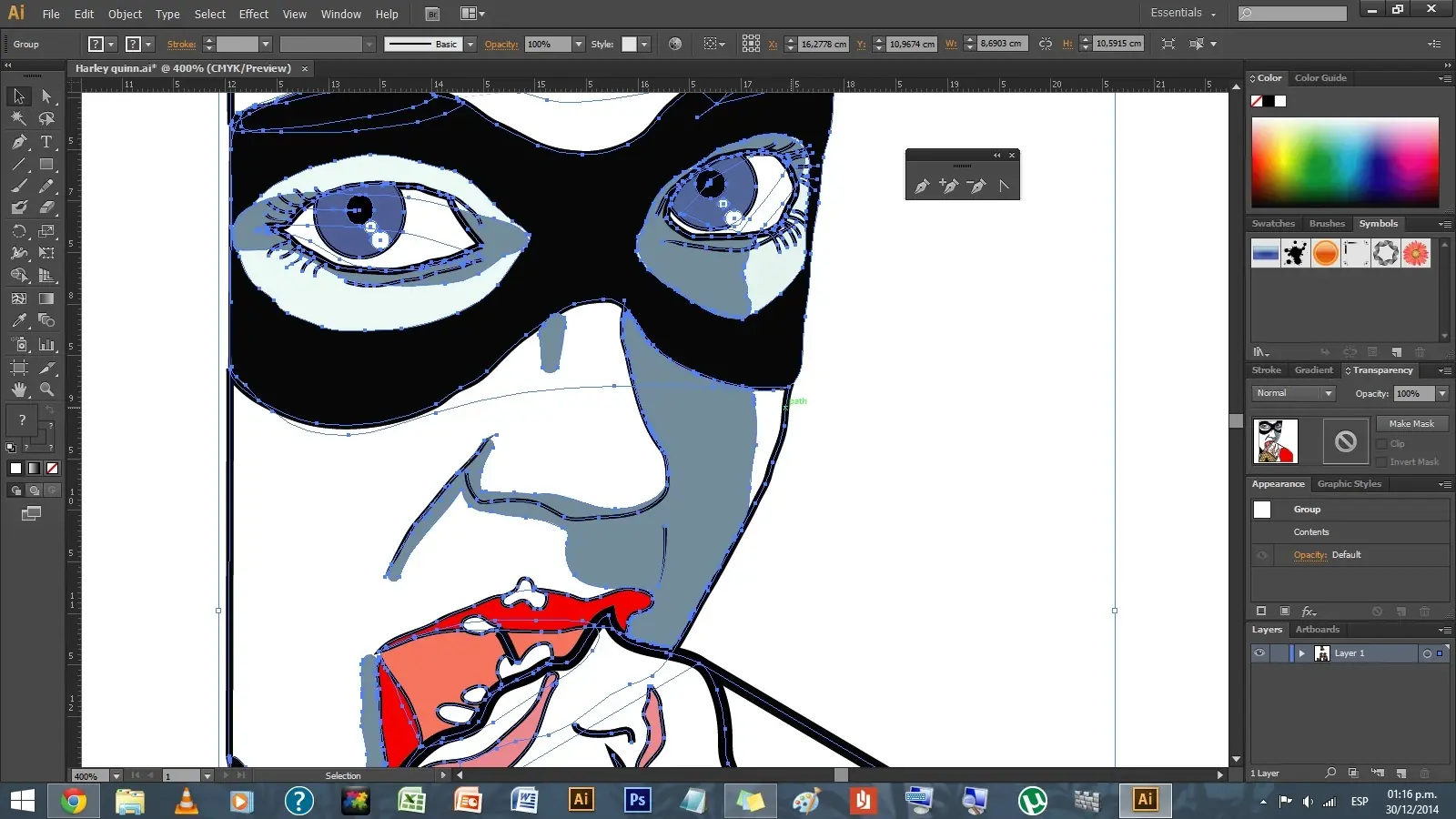
Task: Select the Scale tool
Action: tap(46, 231)
